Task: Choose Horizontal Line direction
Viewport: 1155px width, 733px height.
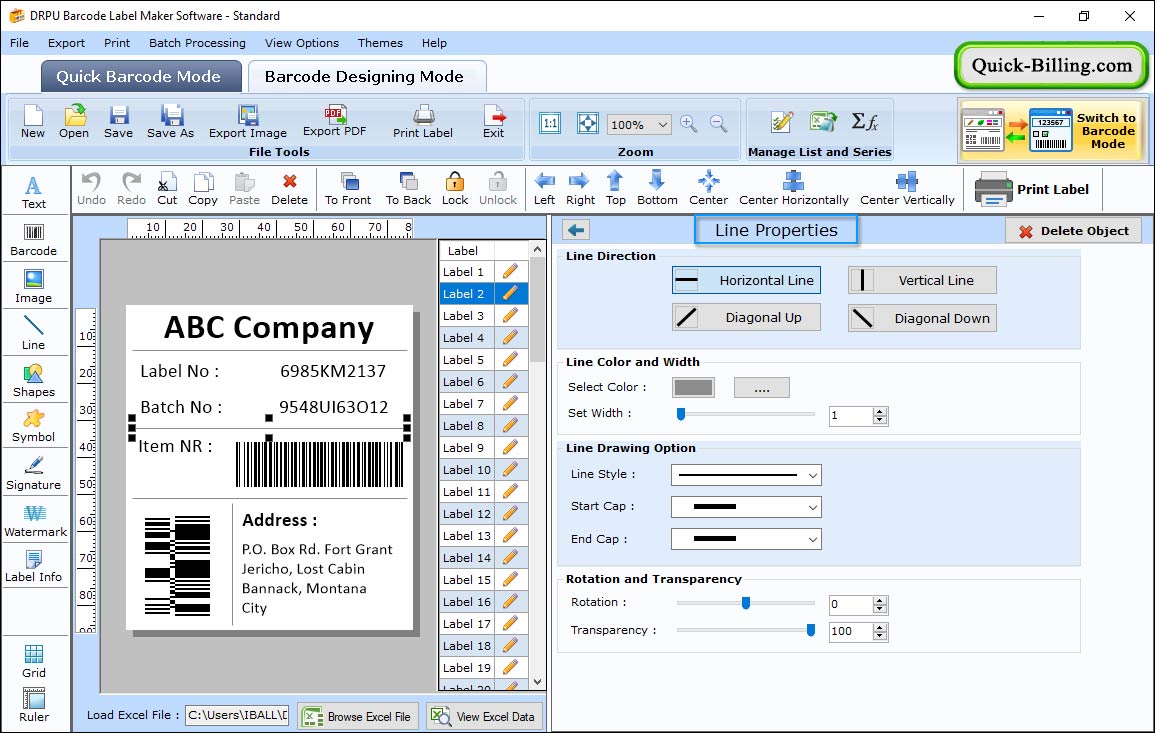Action: point(746,280)
